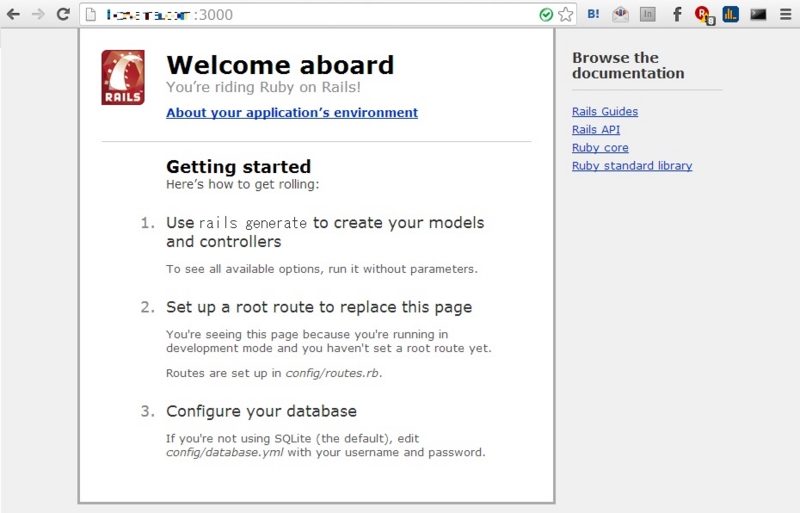The width and height of the screenshot is (800, 513).
Task: Open About your application's environment link
Action: click(x=292, y=112)
